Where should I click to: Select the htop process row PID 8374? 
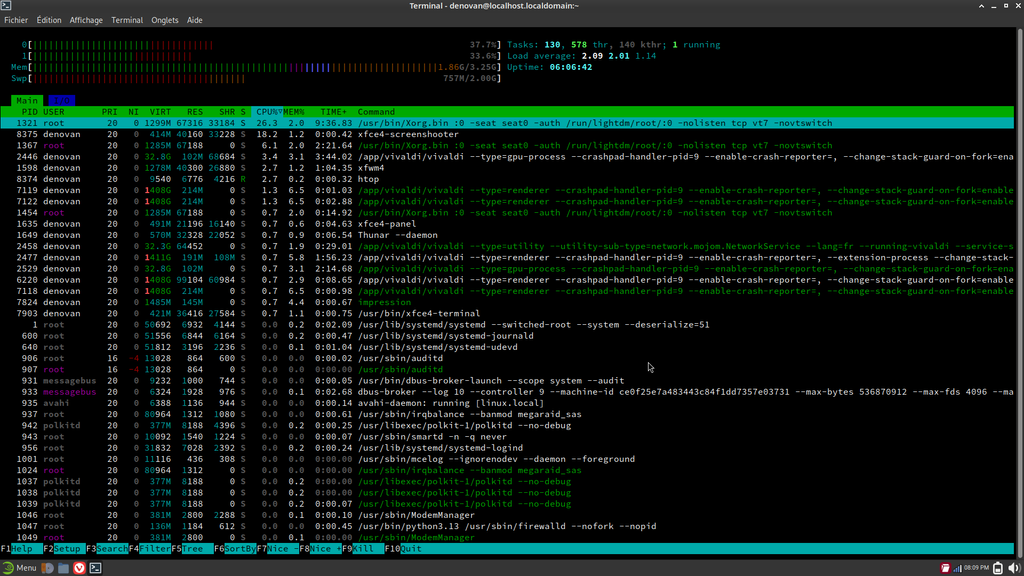[507, 179]
